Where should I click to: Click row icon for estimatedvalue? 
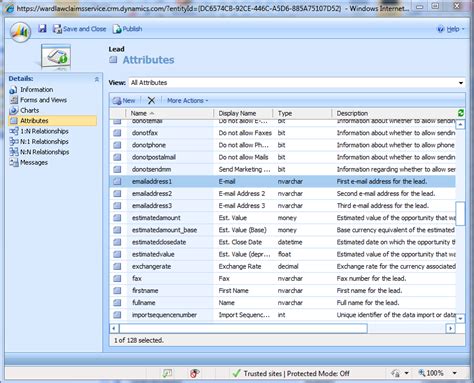[117, 254]
